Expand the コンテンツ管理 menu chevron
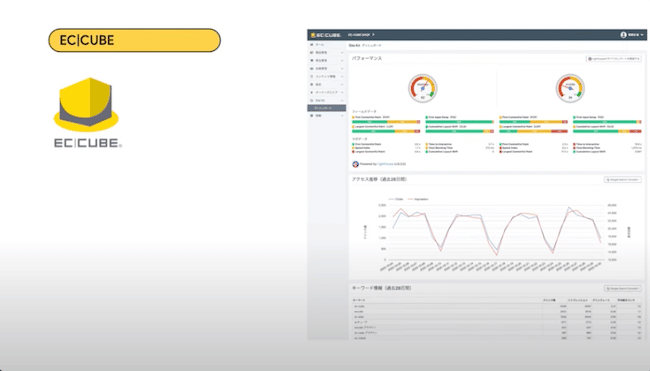 (x=342, y=76)
